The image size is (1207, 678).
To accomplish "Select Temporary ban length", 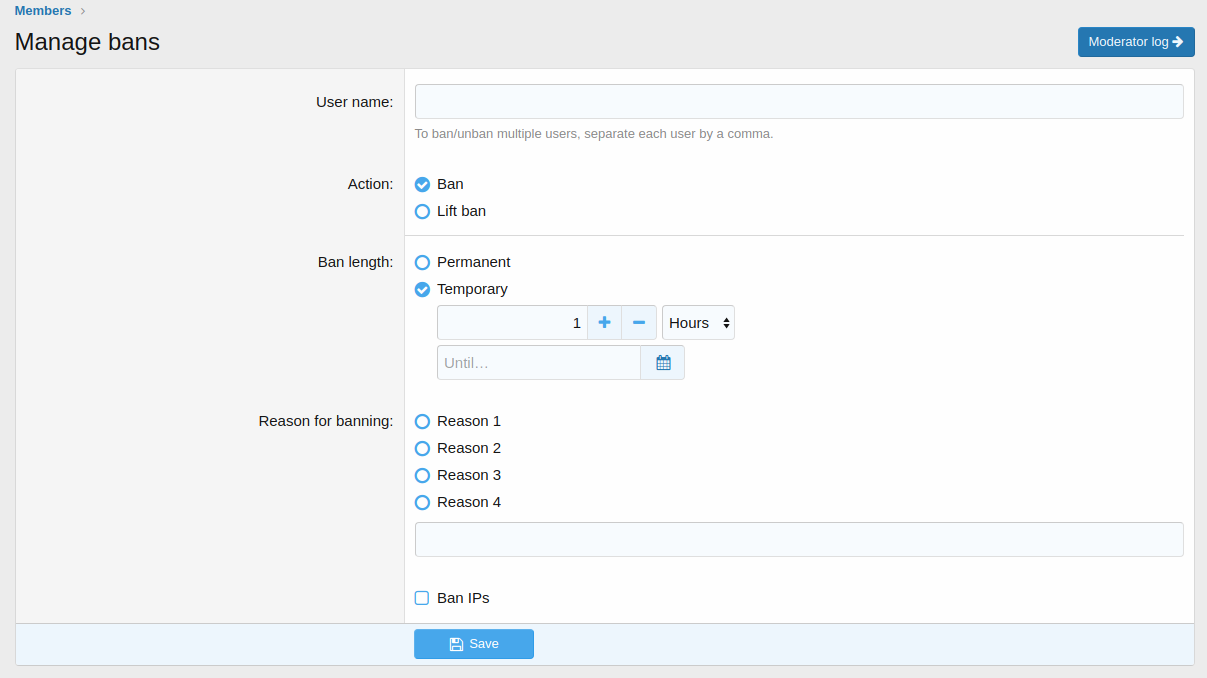I will click(x=423, y=289).
